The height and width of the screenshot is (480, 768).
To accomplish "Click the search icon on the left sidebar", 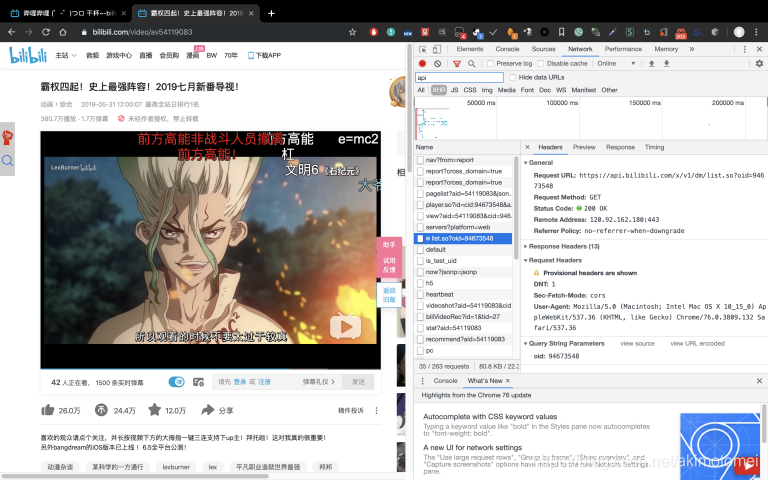I will tap(7, 161).
